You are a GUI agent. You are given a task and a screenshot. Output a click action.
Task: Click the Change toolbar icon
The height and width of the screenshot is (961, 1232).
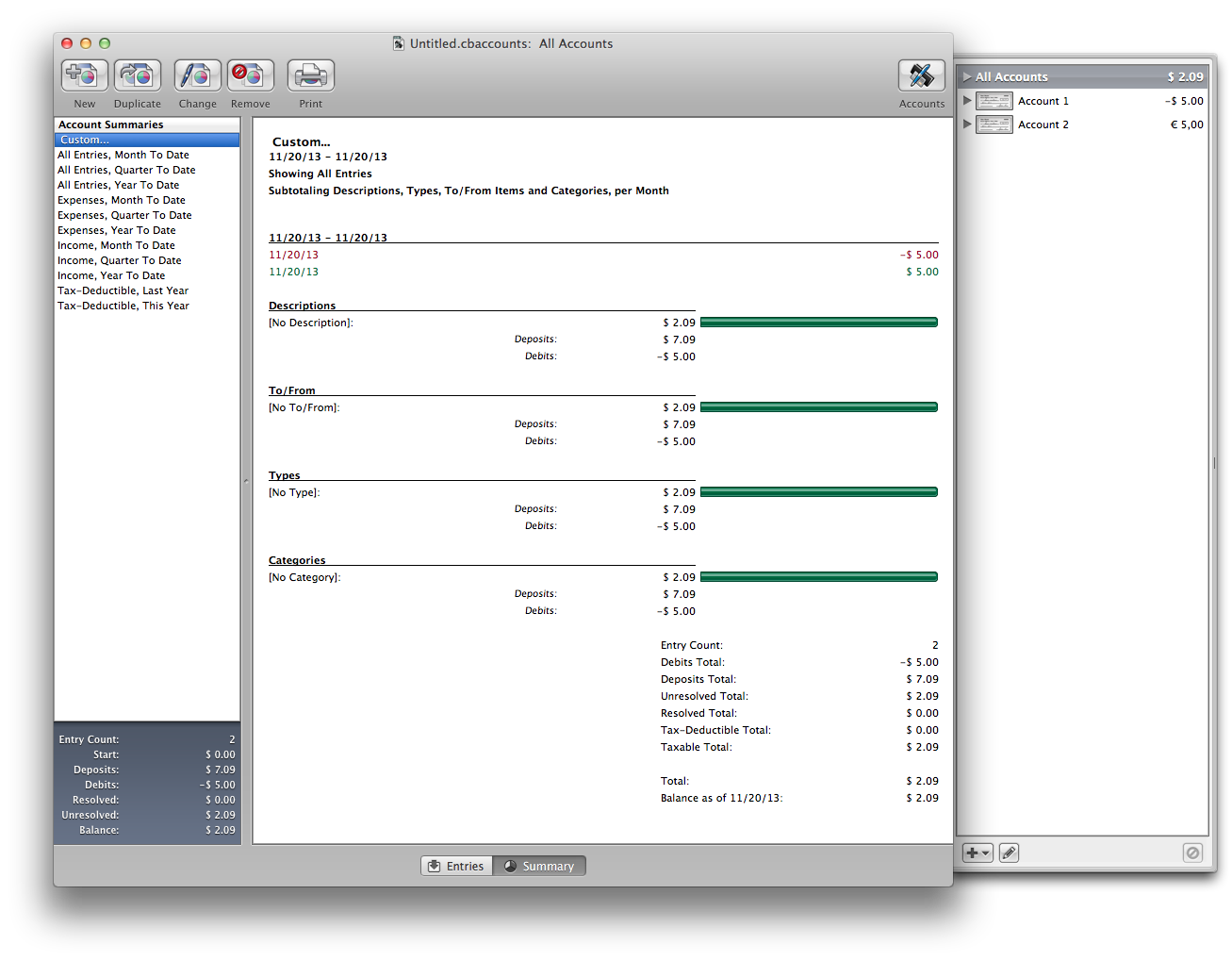[x=198, y=75]
